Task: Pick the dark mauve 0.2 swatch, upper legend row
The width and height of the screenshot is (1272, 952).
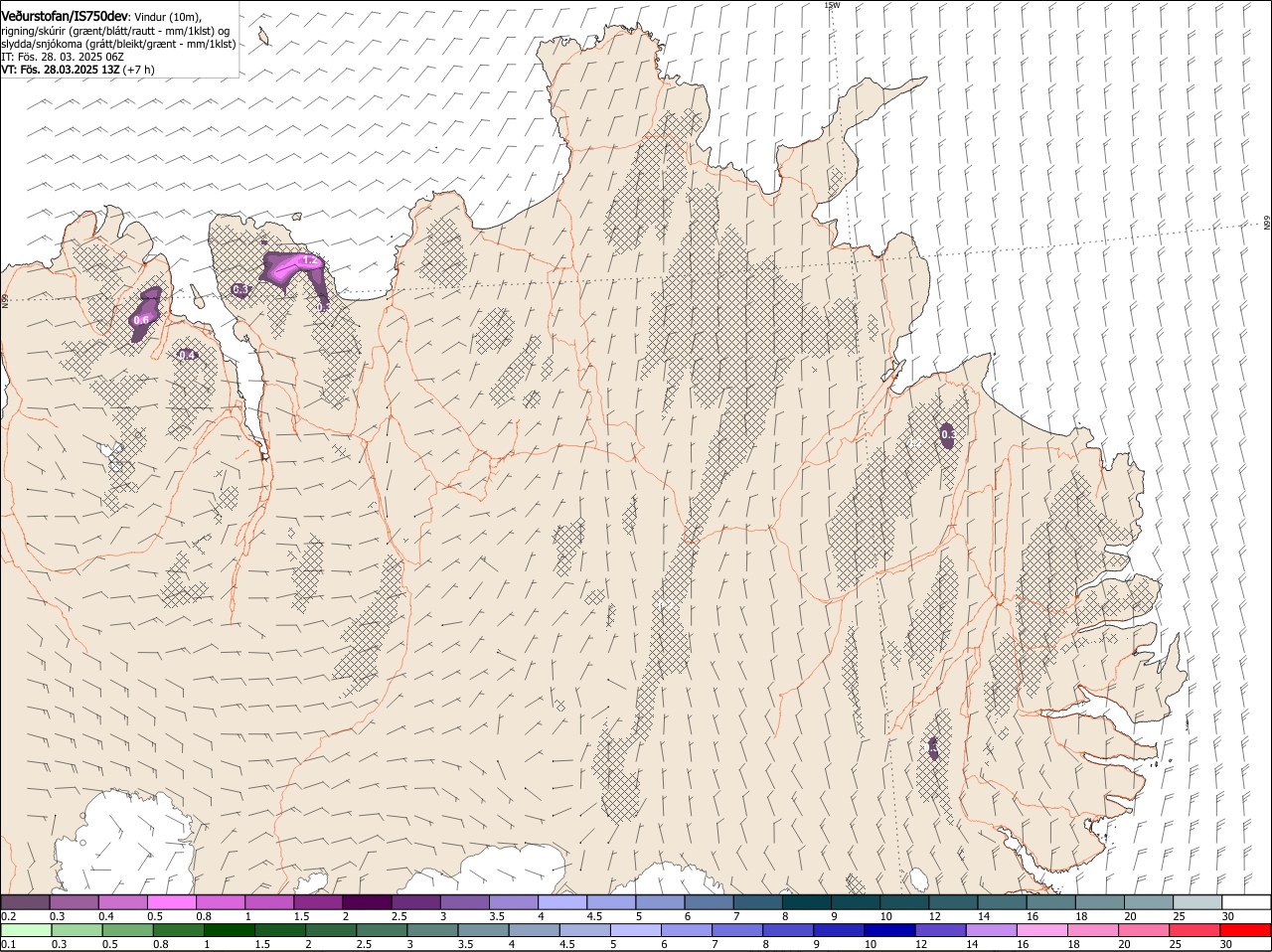Action: 25,902
